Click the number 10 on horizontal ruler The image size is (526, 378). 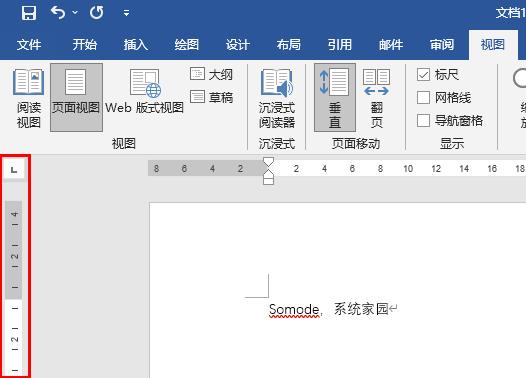tap(408, 168)
